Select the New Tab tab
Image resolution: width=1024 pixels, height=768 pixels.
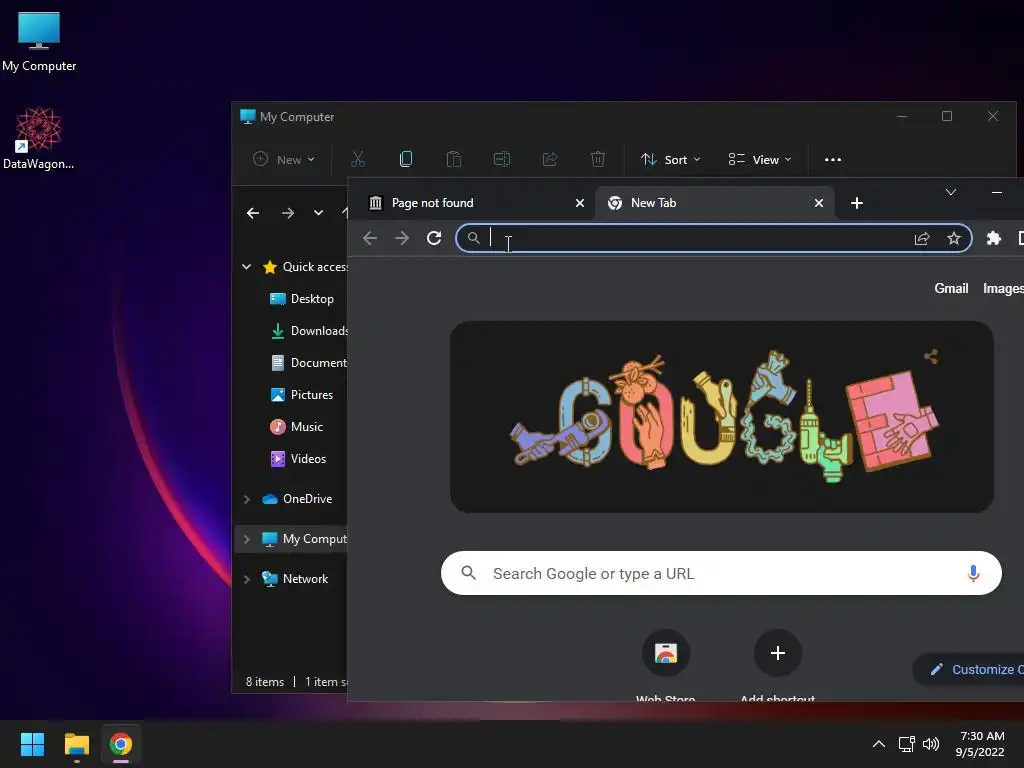[714, 203]
